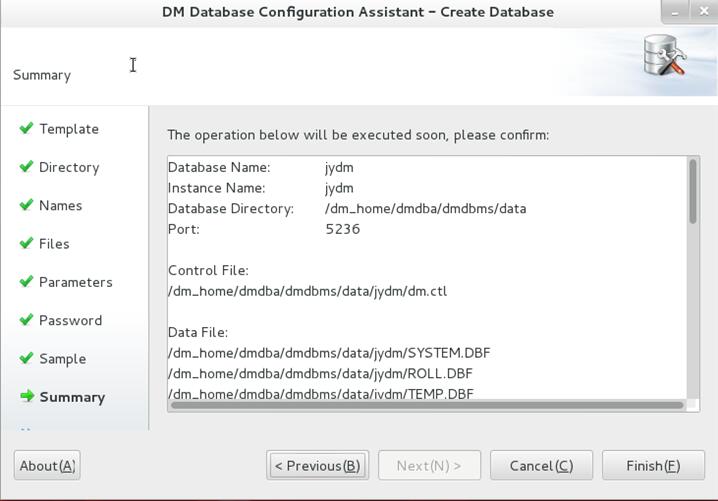Click the checkmark icon beside Password

[x=27, y=320]
